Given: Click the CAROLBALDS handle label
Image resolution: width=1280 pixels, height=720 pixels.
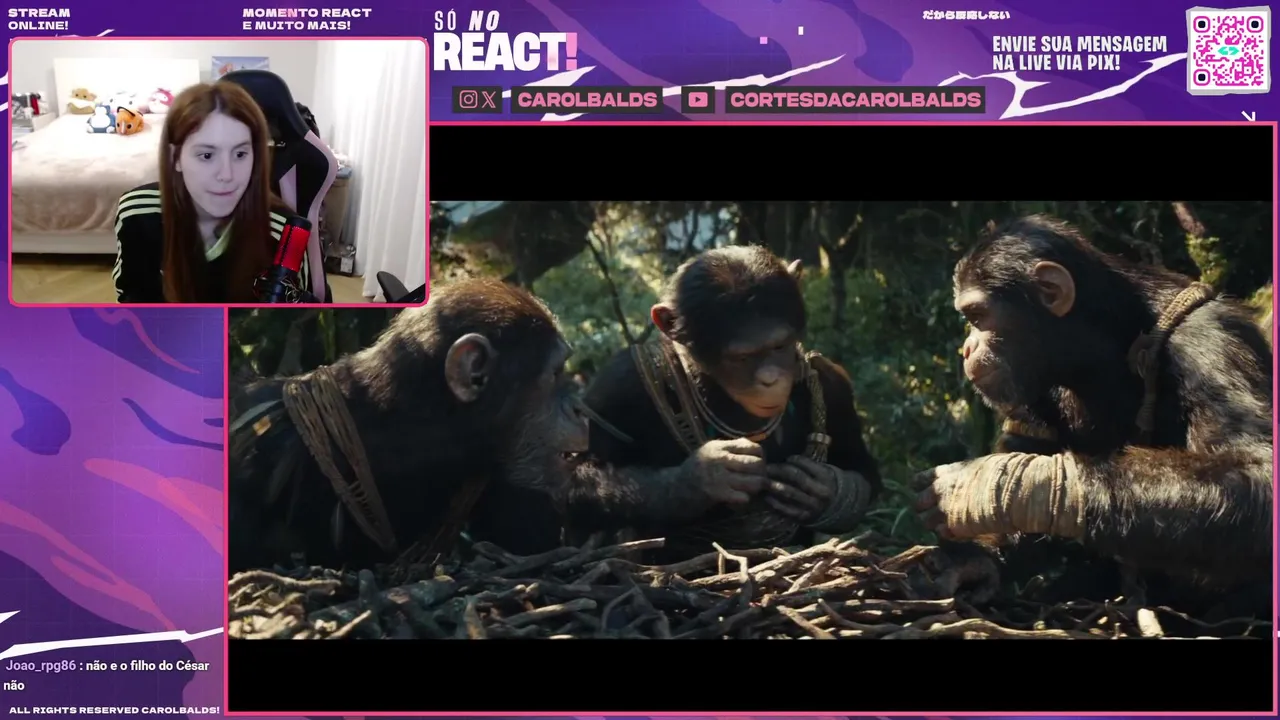Looking at the screenshot, I should (x=588, y=99).
